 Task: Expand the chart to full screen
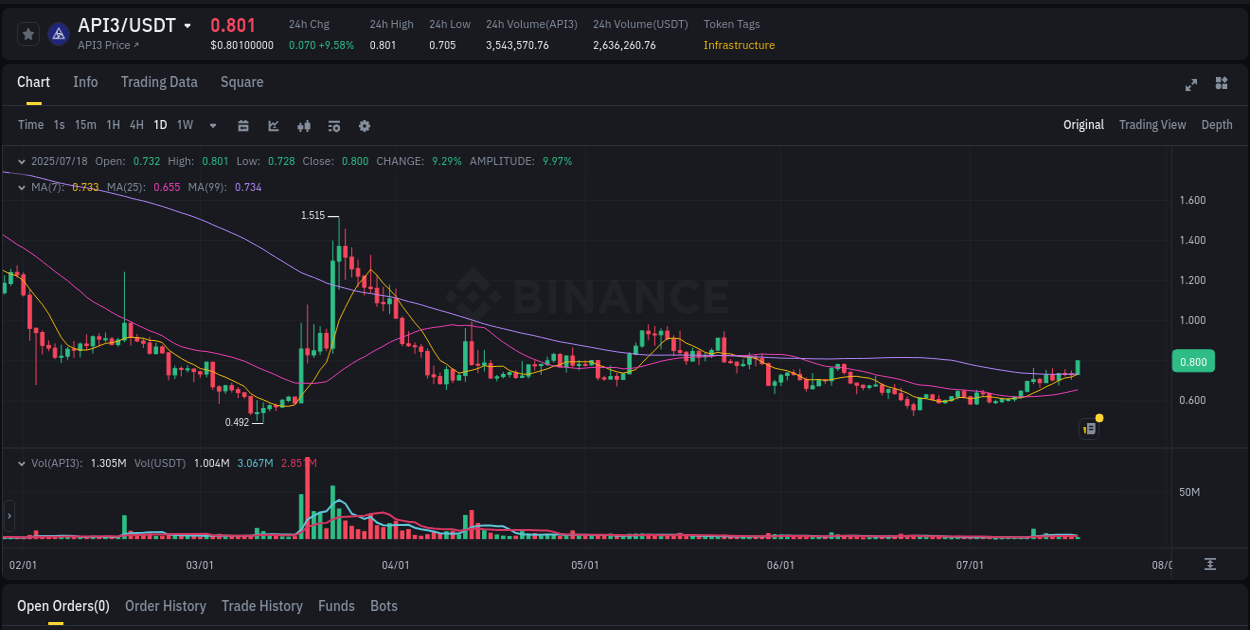(x=1190, y=85)
